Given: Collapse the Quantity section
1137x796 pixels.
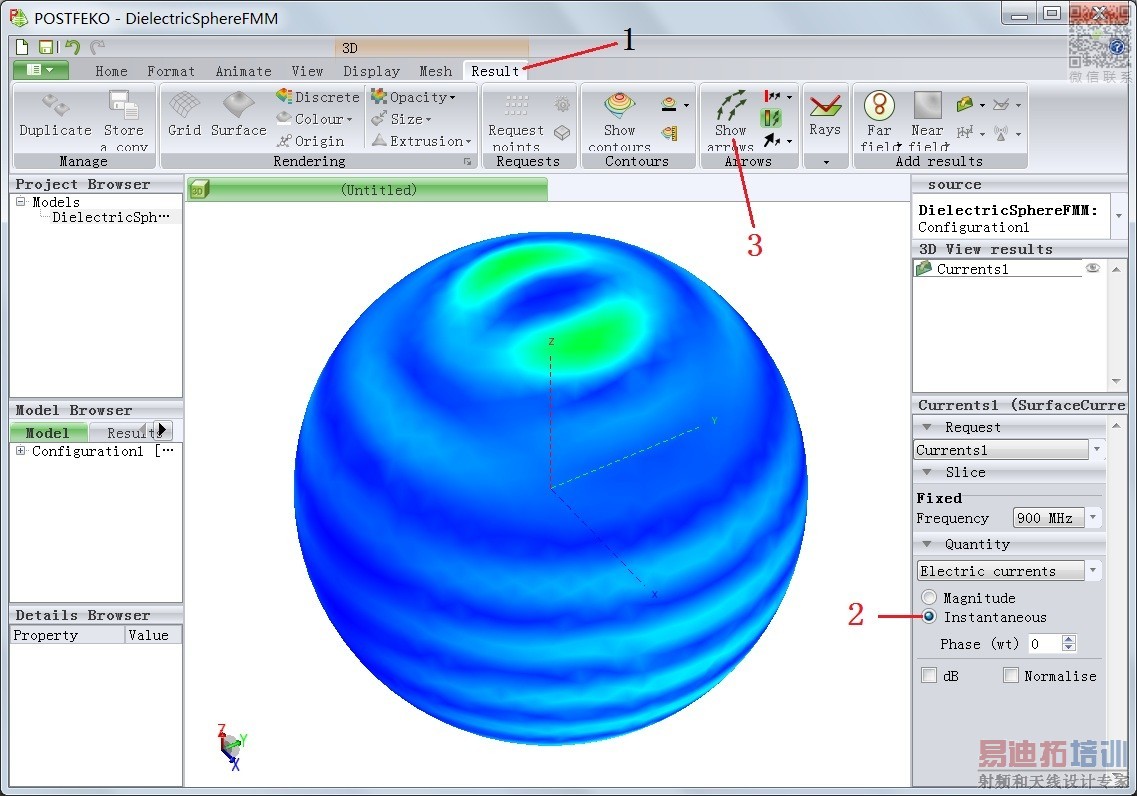Looking at the screenshot, I should click(x=927, y=544).
